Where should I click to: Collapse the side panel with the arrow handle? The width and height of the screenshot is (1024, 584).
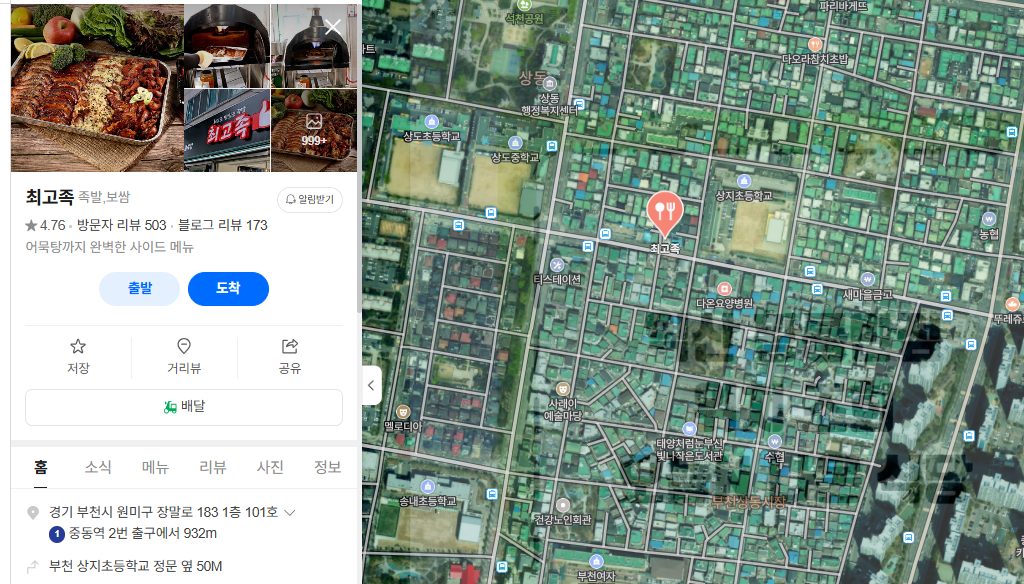(372, 385)
